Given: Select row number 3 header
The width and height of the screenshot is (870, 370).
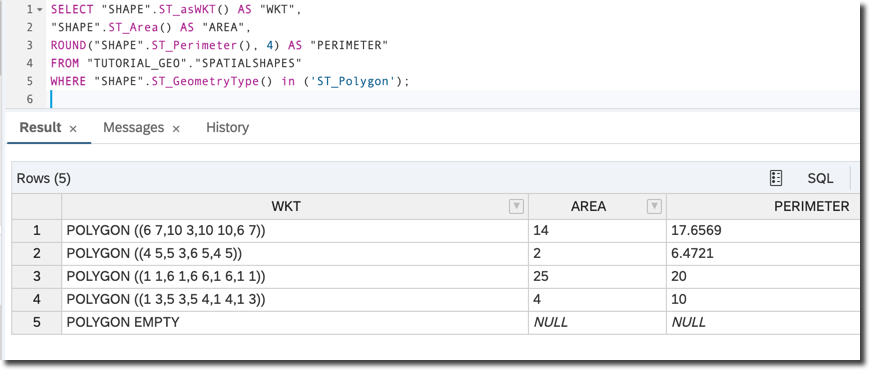Looking at the screenshot, I should pyautogui.click(x=37, y=276).
